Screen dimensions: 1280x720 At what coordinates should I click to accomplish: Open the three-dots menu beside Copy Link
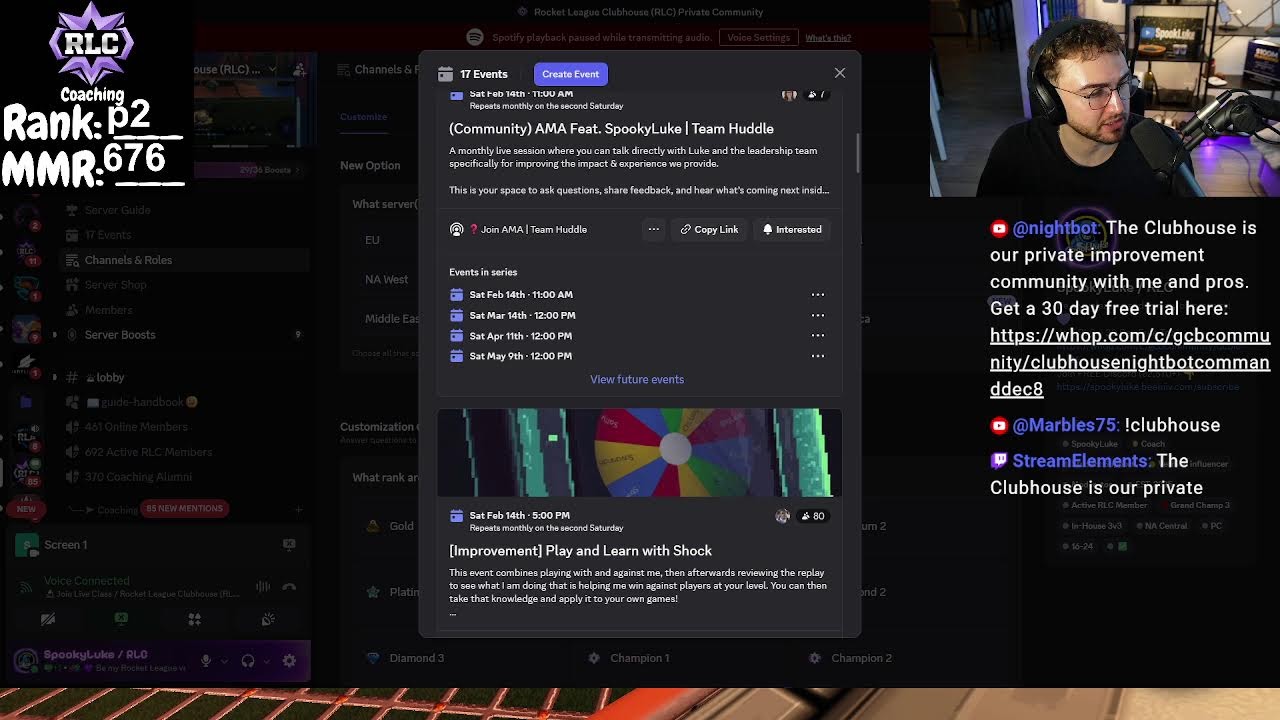tap(653, 229)
